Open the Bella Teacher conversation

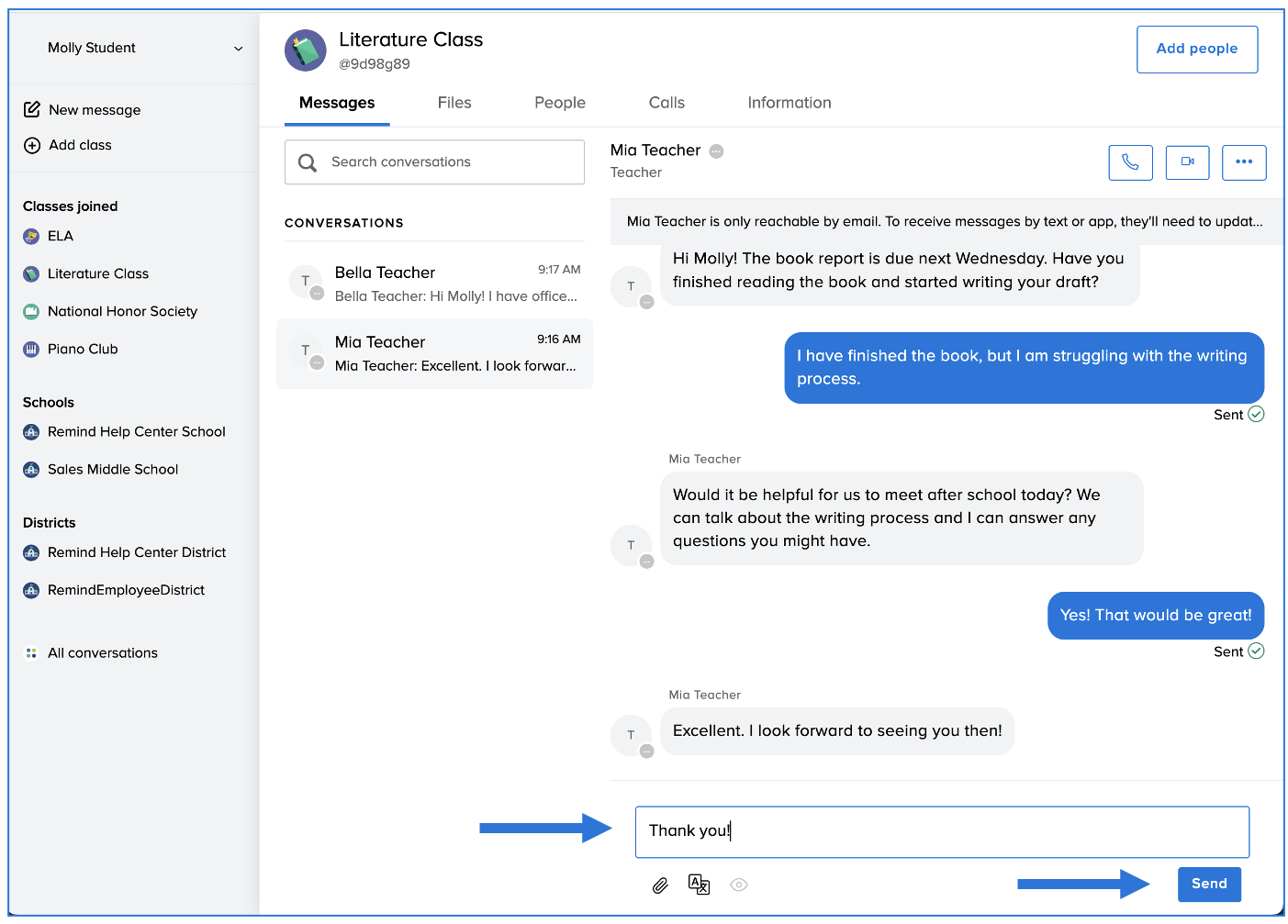point(434,283)
